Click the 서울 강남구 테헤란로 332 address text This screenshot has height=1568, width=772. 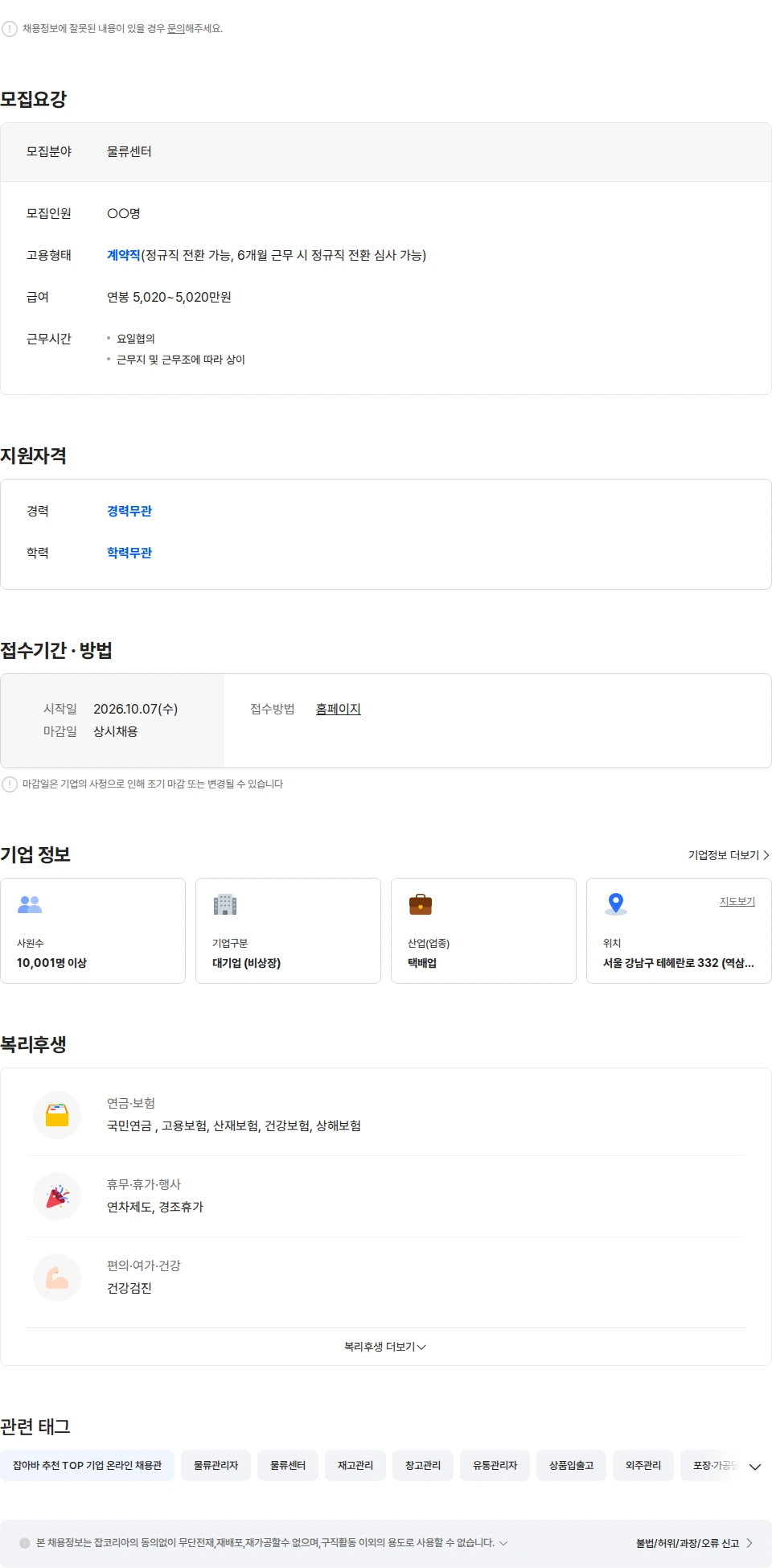[x=679, y=963]
